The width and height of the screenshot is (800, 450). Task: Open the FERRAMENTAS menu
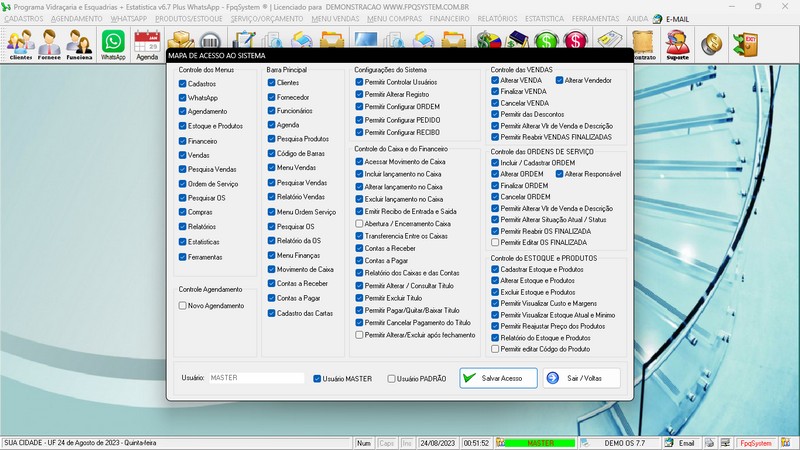595,18
